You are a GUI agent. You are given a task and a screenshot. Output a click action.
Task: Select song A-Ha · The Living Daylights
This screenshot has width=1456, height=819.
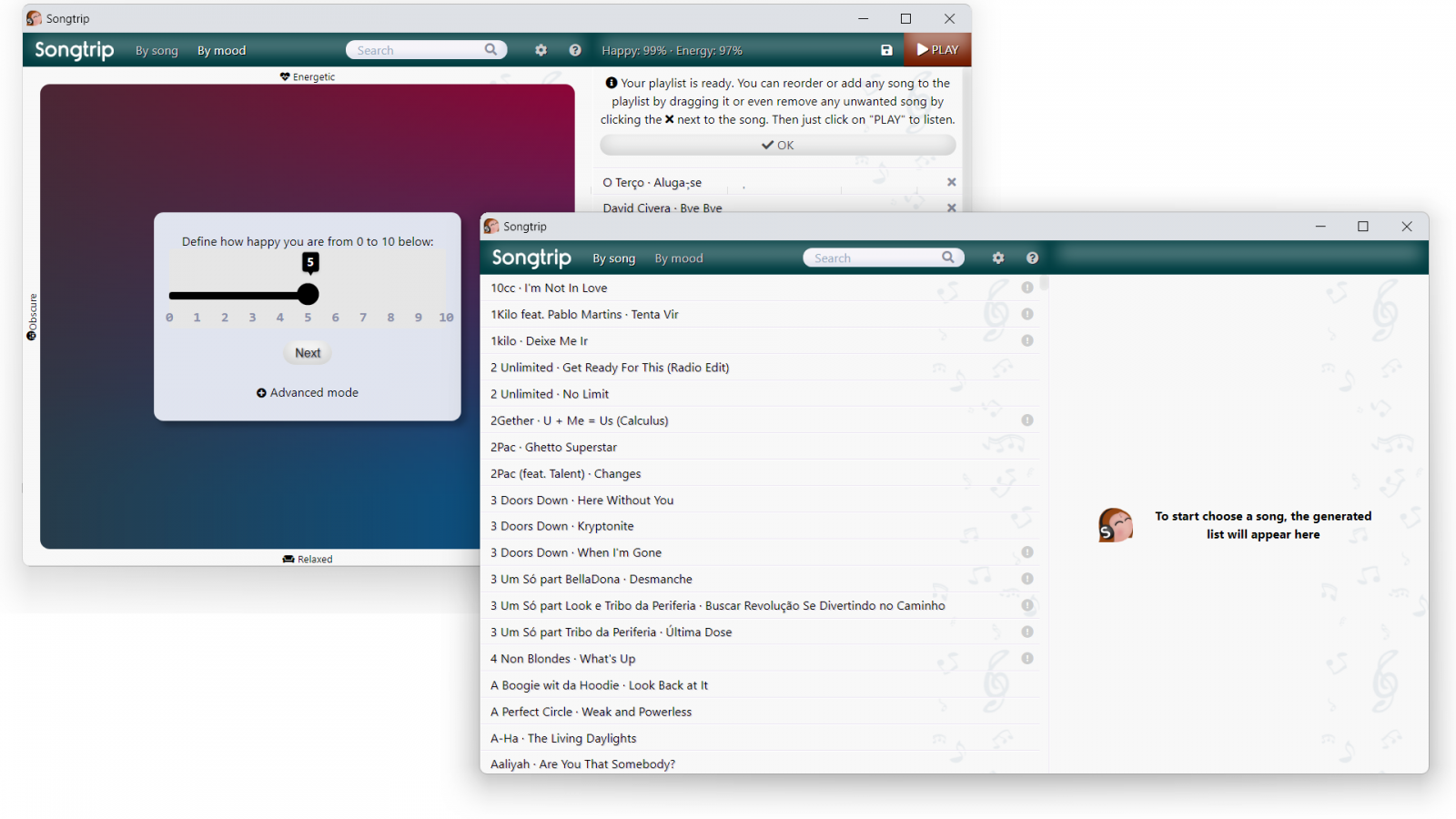click(x=761, y=738)
